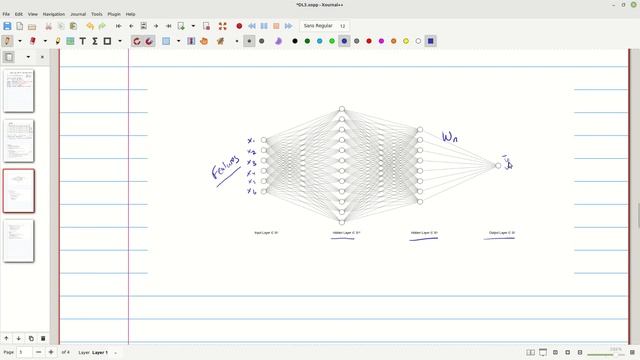Select the Hand pan tool
Viewport: 640px width, 360px height.
[204, 41]
